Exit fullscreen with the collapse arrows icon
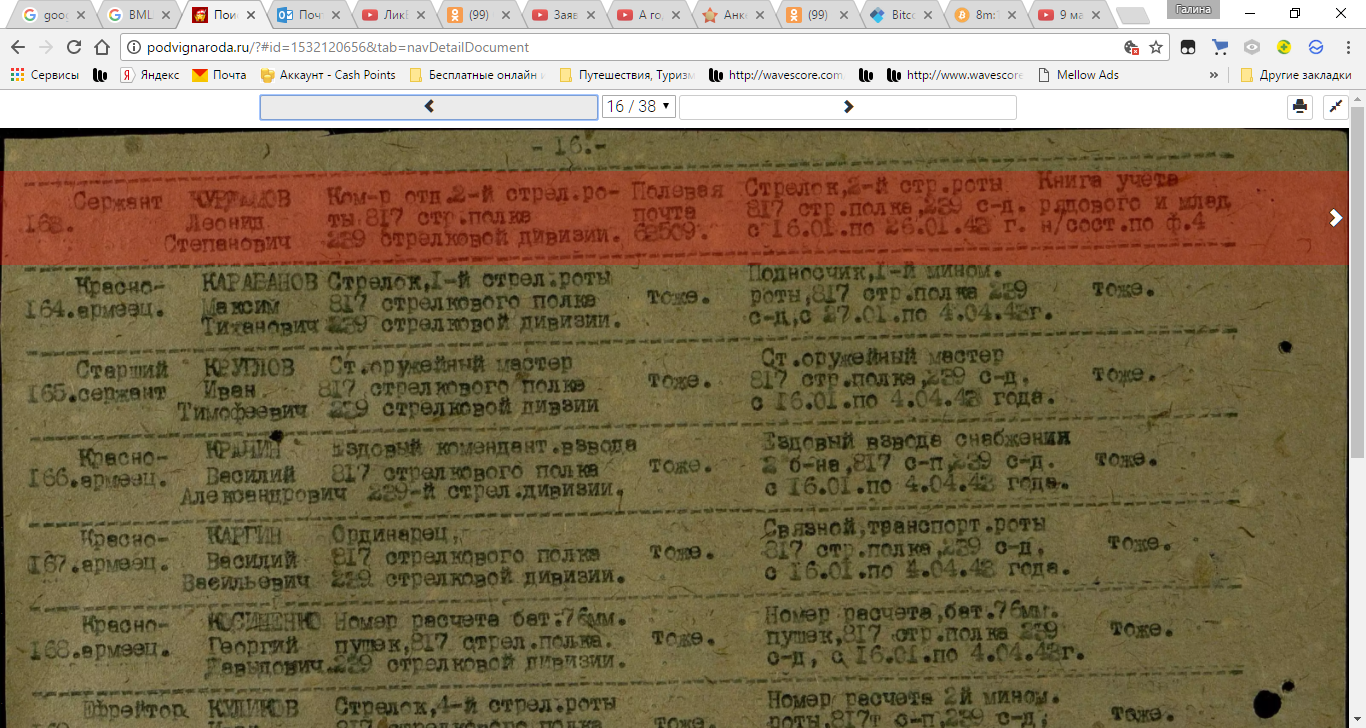1366x728 pixels. [x=1335, y=107]
